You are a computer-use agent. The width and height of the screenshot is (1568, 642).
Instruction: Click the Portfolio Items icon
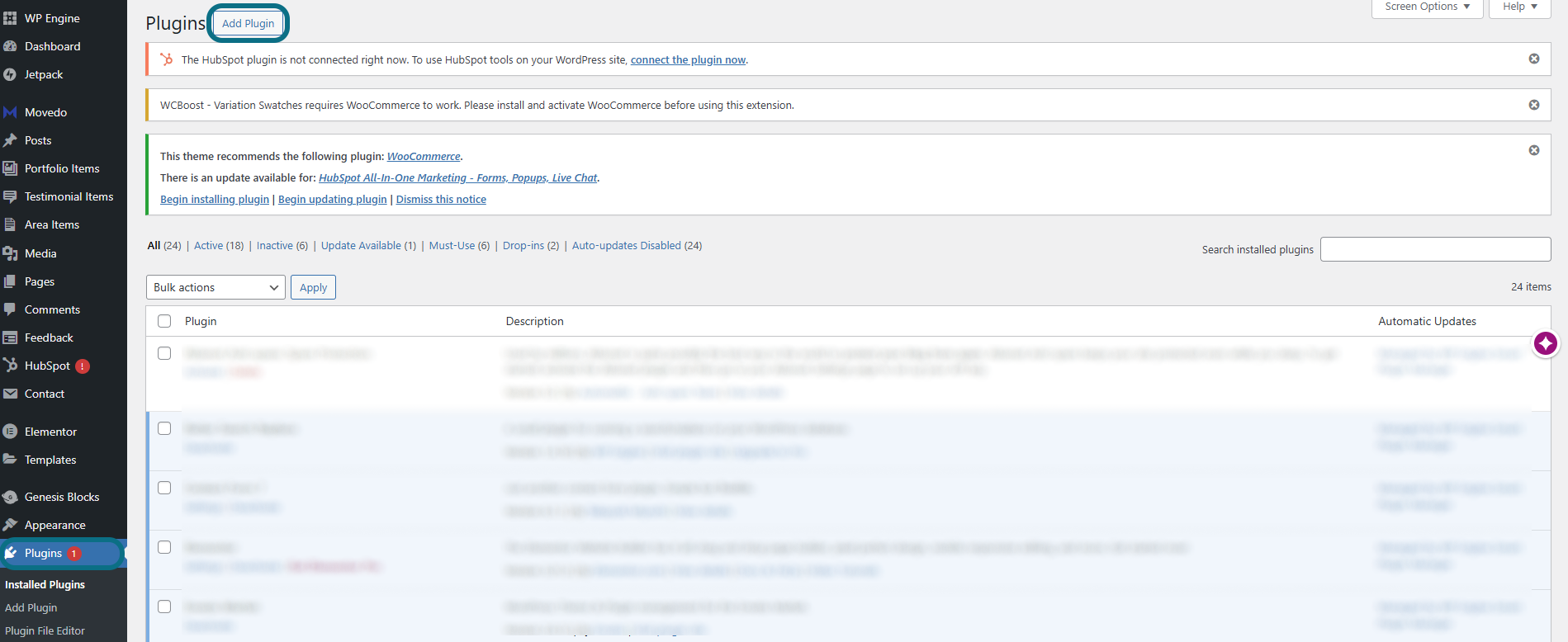10,168
